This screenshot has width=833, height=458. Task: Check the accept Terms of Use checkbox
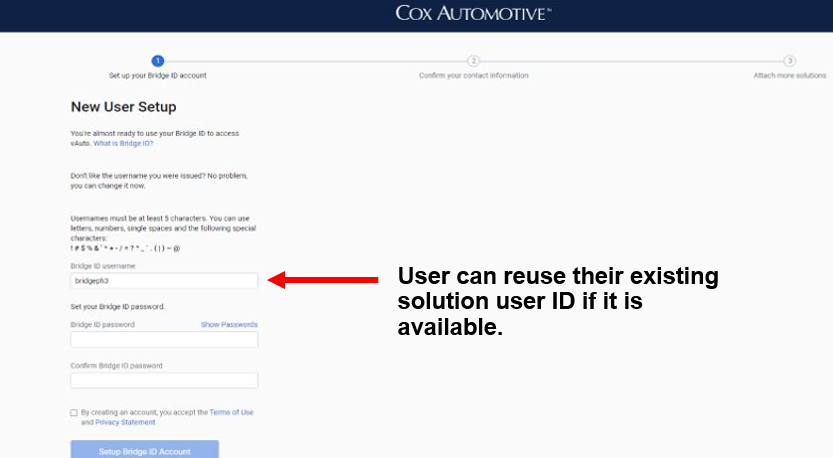74,413
